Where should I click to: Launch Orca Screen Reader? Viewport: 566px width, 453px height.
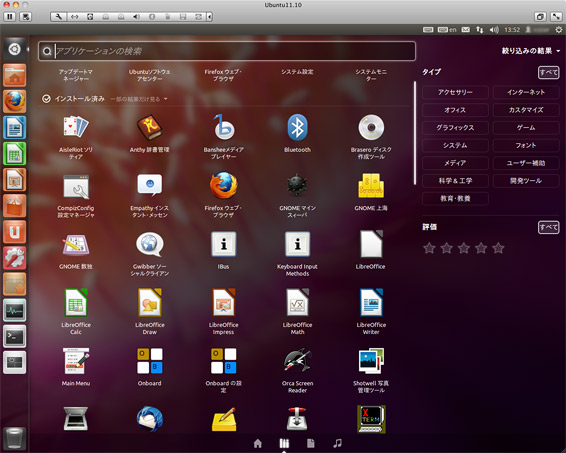pos(297,361)
